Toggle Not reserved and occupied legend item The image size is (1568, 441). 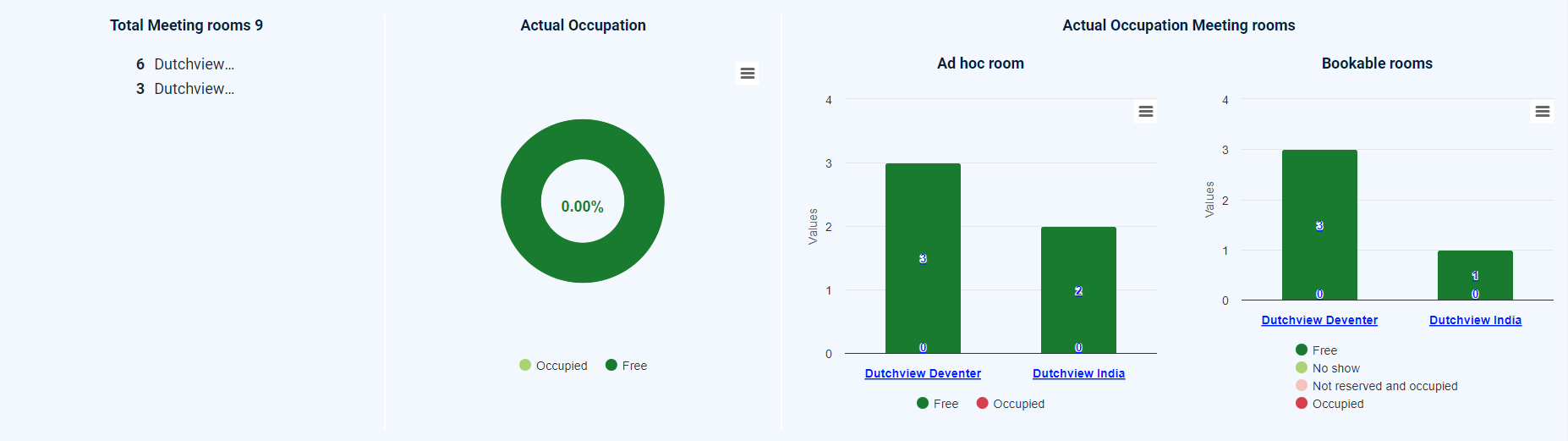(x=1377, y=386)
